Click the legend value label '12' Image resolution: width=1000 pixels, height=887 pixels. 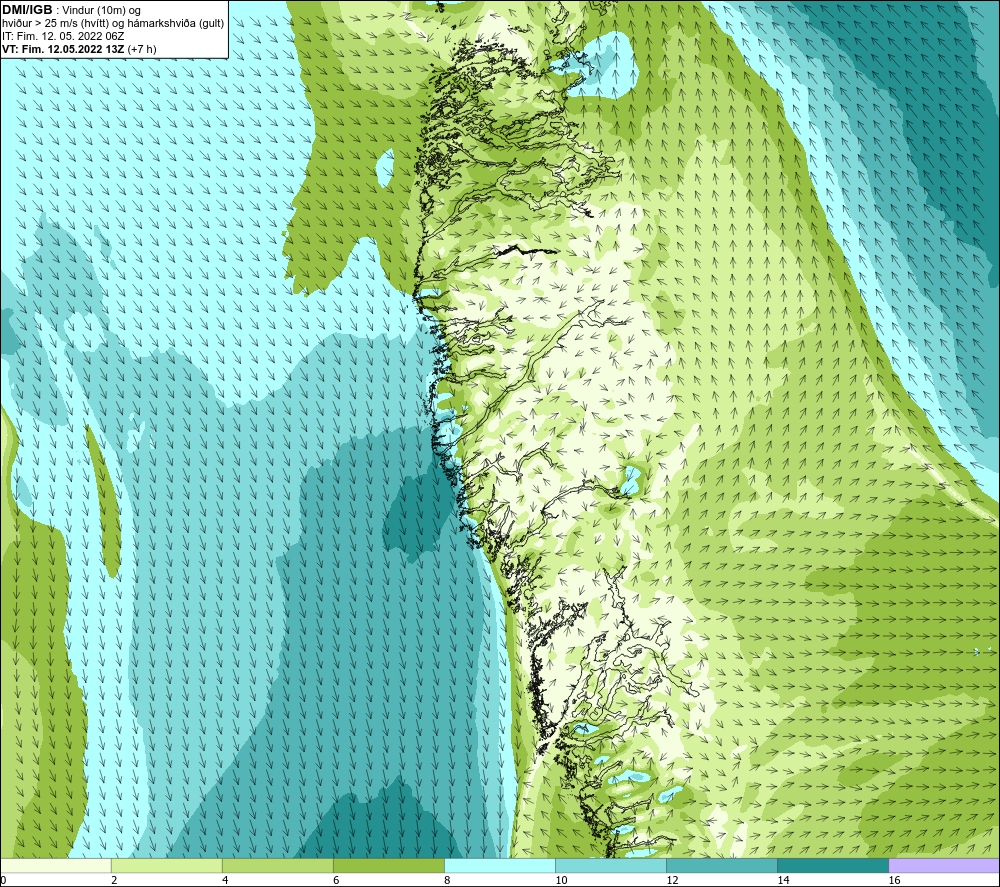click(x=672, y=880)
